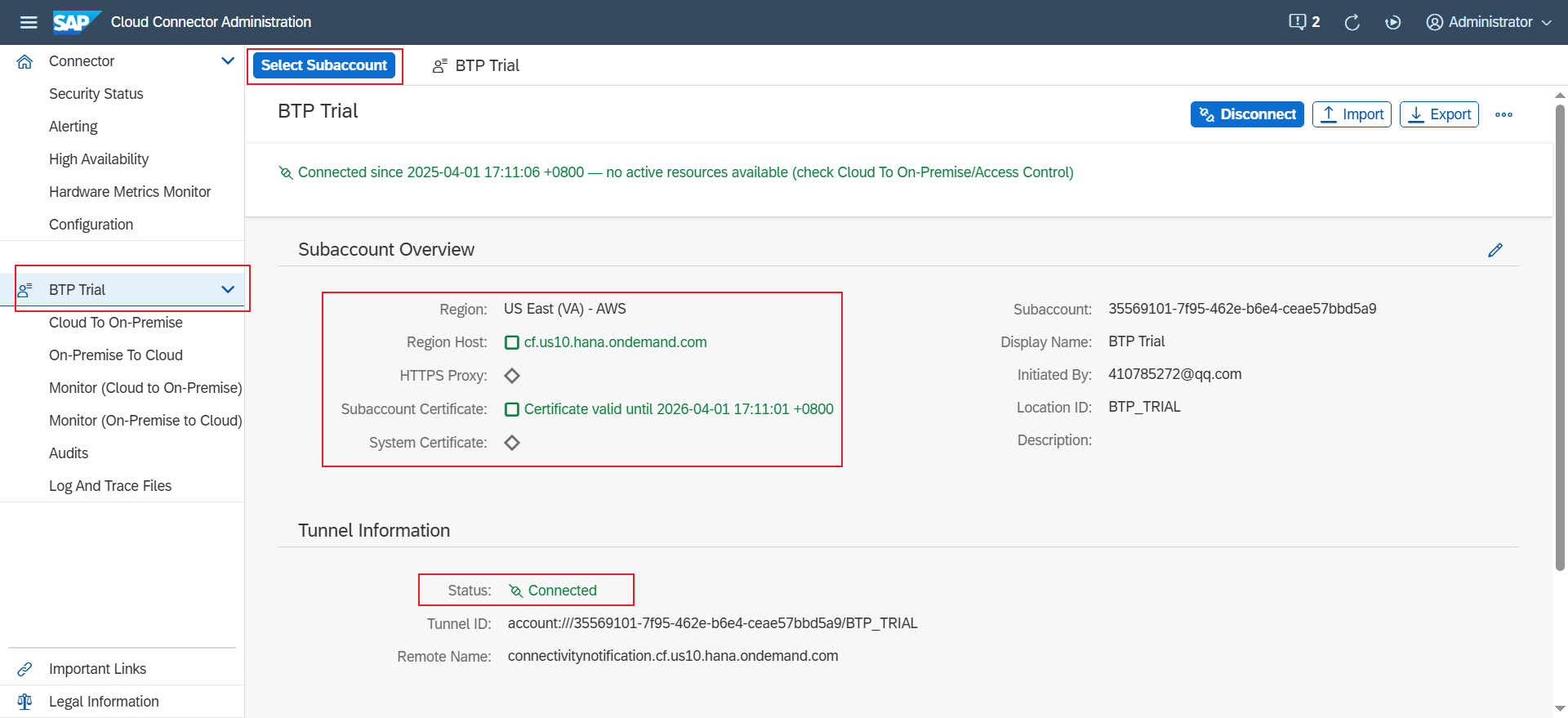1568x718 pixels.
Task: Open Log And Trace Files
Action: coord(110,486)
